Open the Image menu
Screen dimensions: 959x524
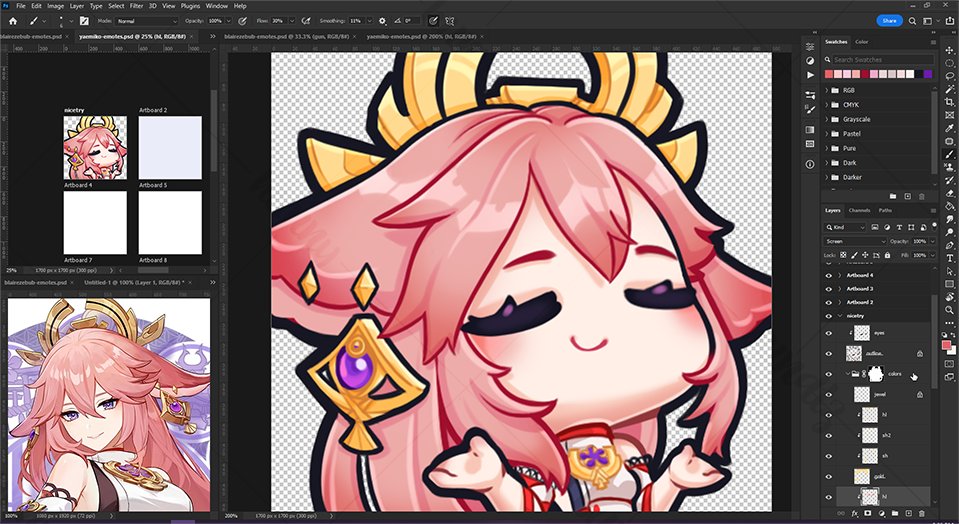56,6
